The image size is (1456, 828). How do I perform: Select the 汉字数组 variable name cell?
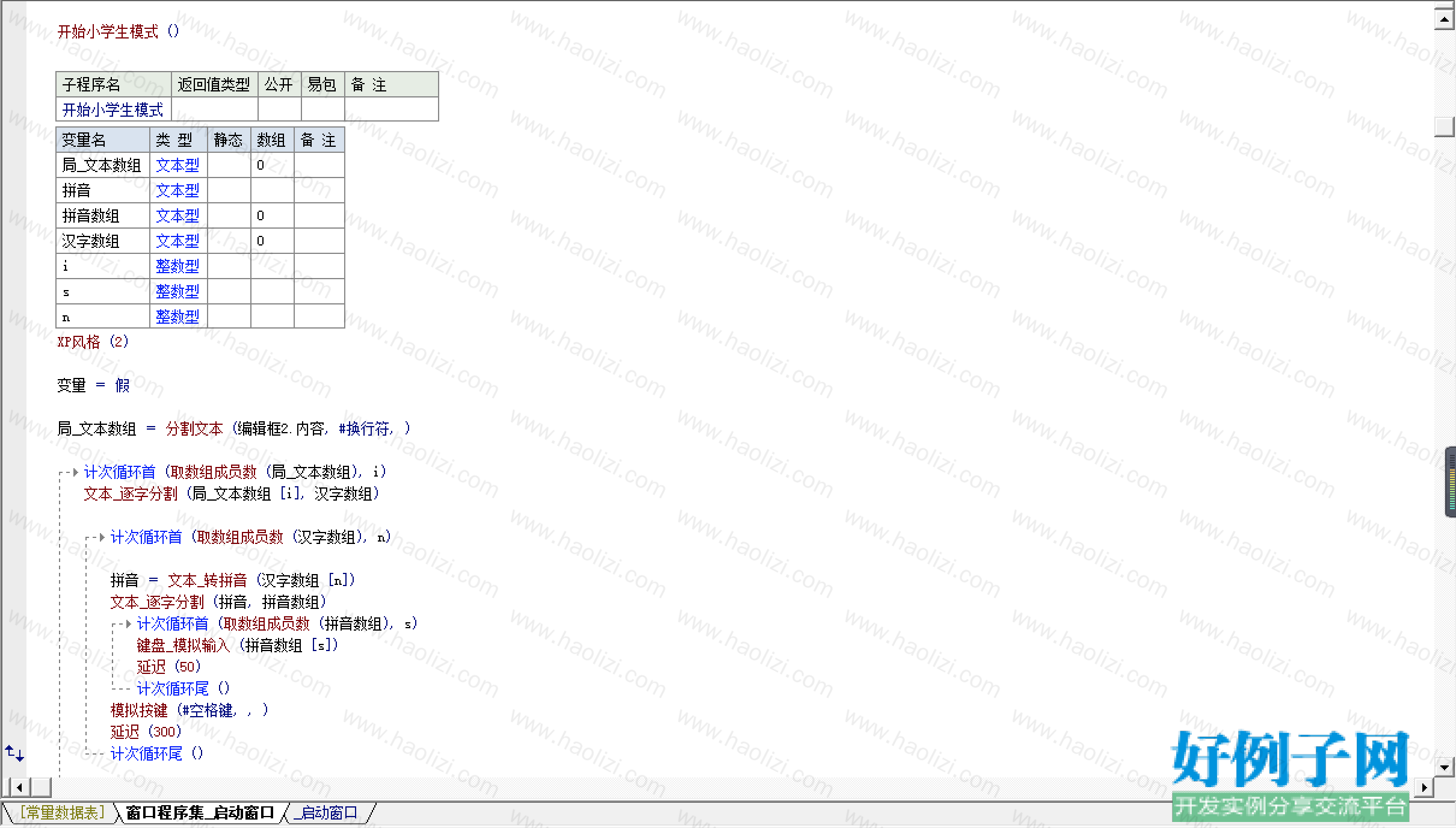coord(102,241)
